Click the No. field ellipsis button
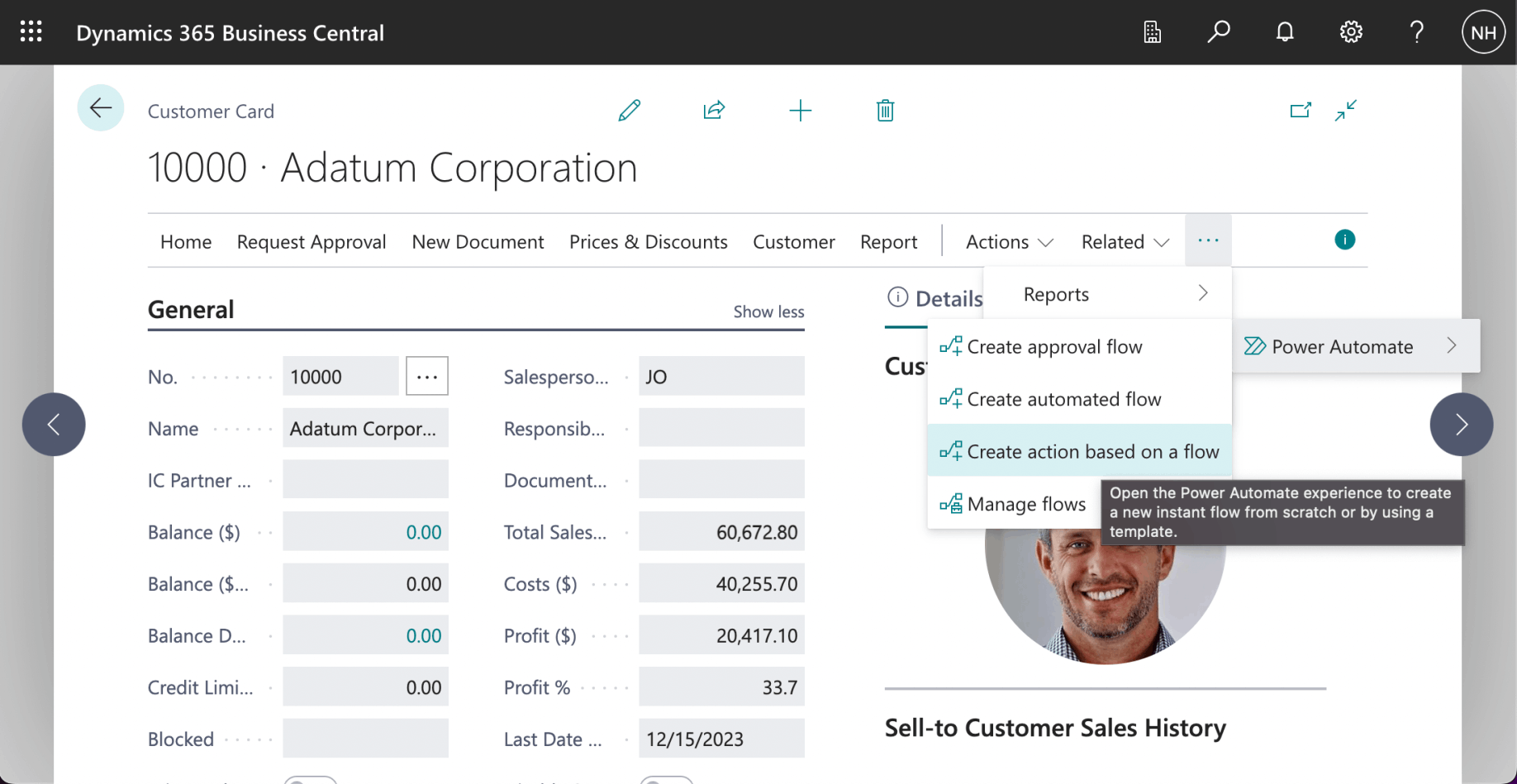The height and width of the screenshot is (784, 1517). point(427,377)
